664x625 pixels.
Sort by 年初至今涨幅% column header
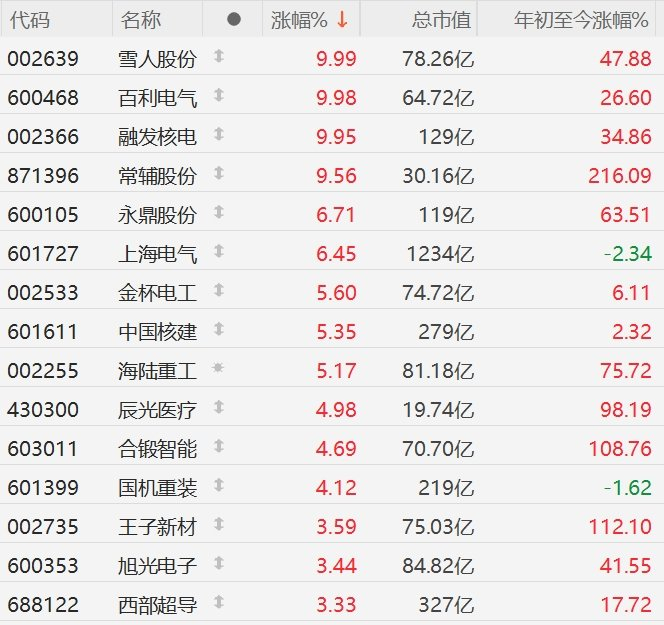581,20
